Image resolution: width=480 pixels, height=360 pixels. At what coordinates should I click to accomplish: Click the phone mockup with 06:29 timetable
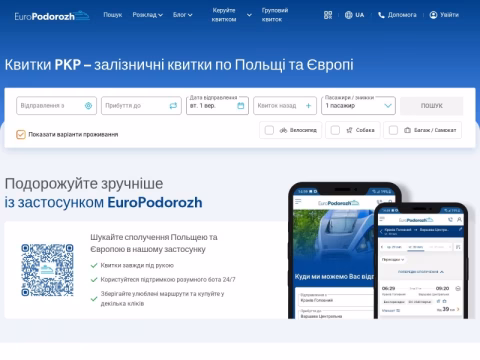tap(421, 261)
